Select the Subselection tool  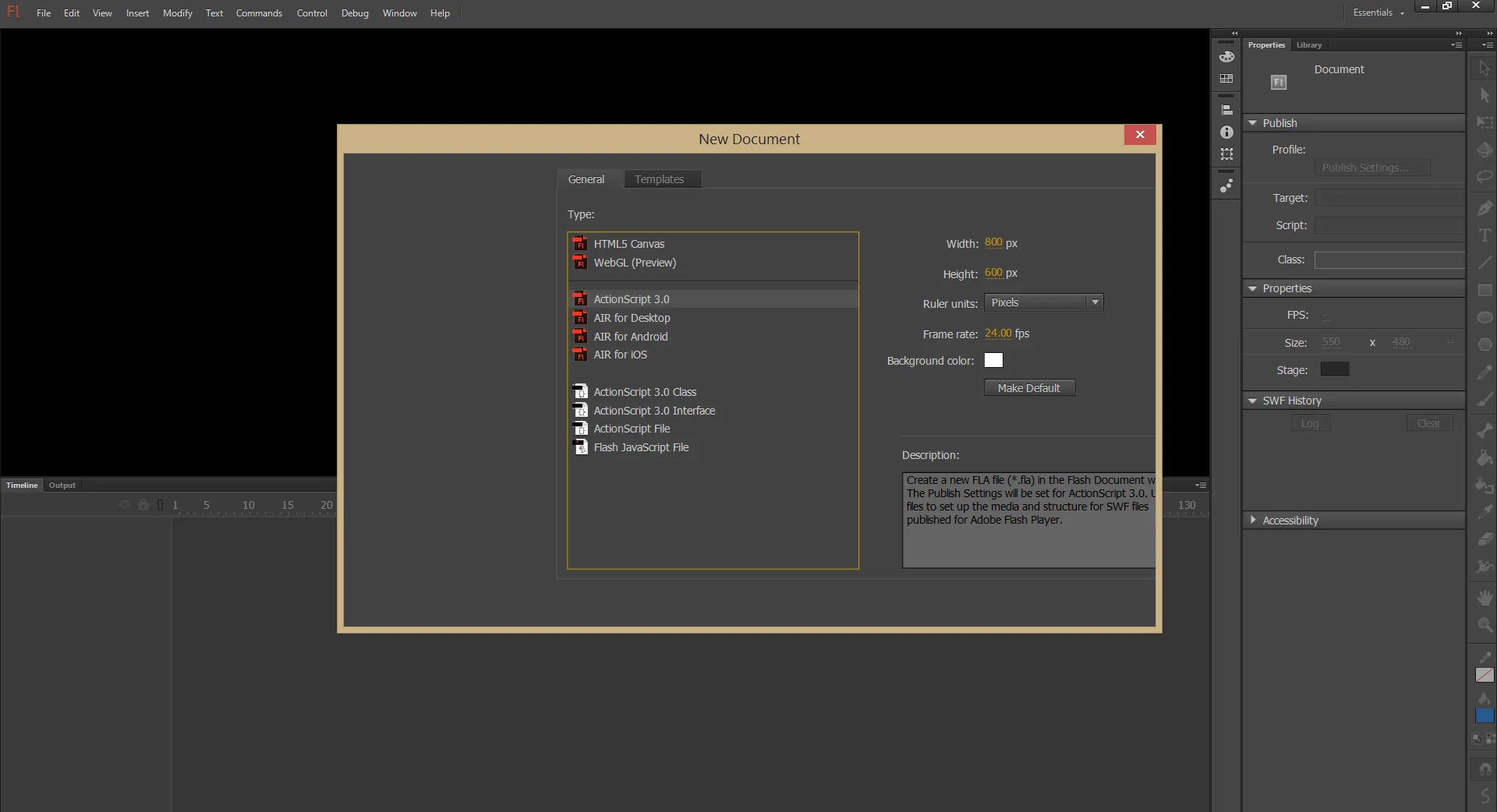click(x=1485, y=95)
